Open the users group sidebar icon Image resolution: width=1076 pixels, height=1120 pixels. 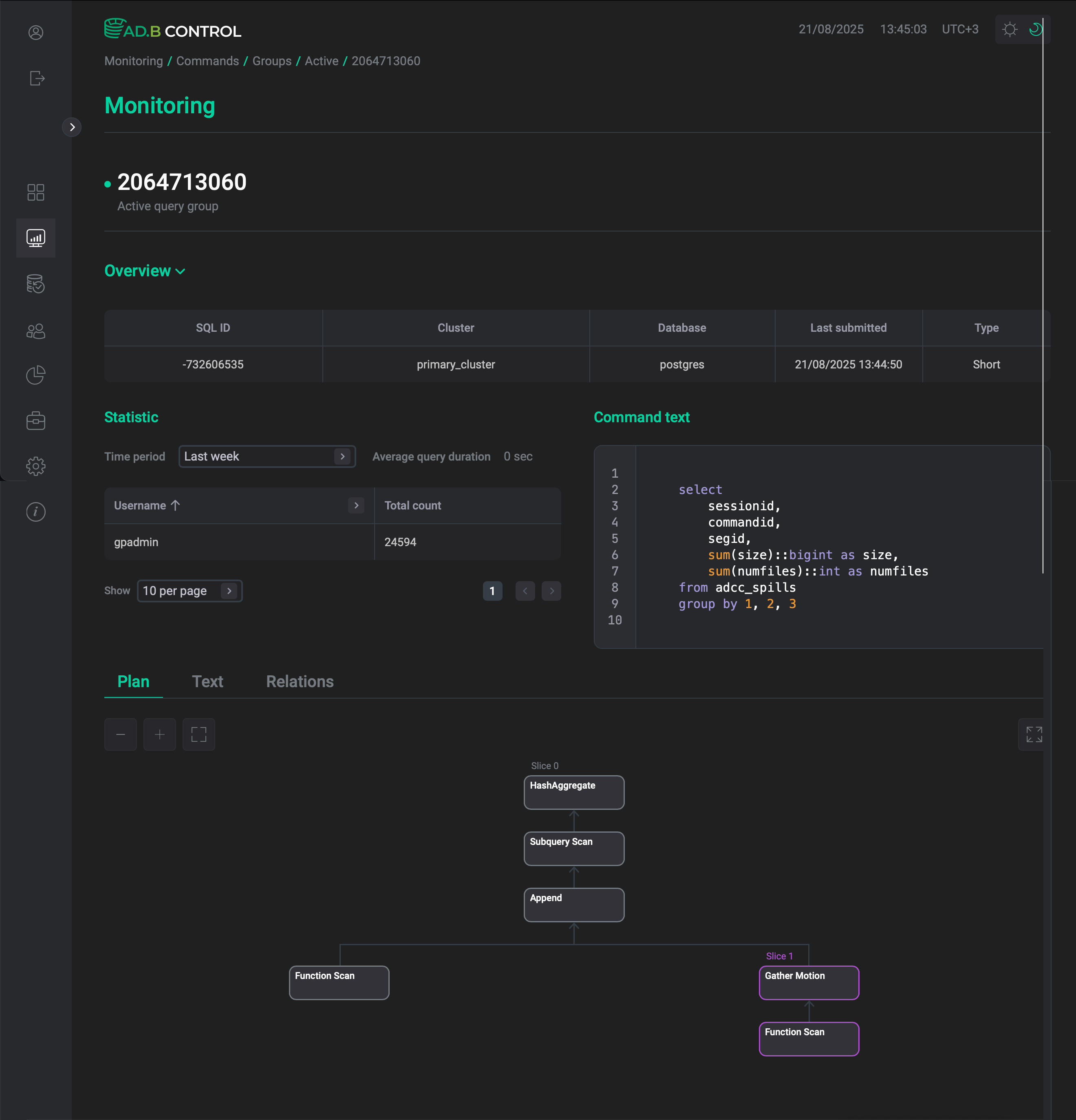pyautogui.click(x=35, y=331)
